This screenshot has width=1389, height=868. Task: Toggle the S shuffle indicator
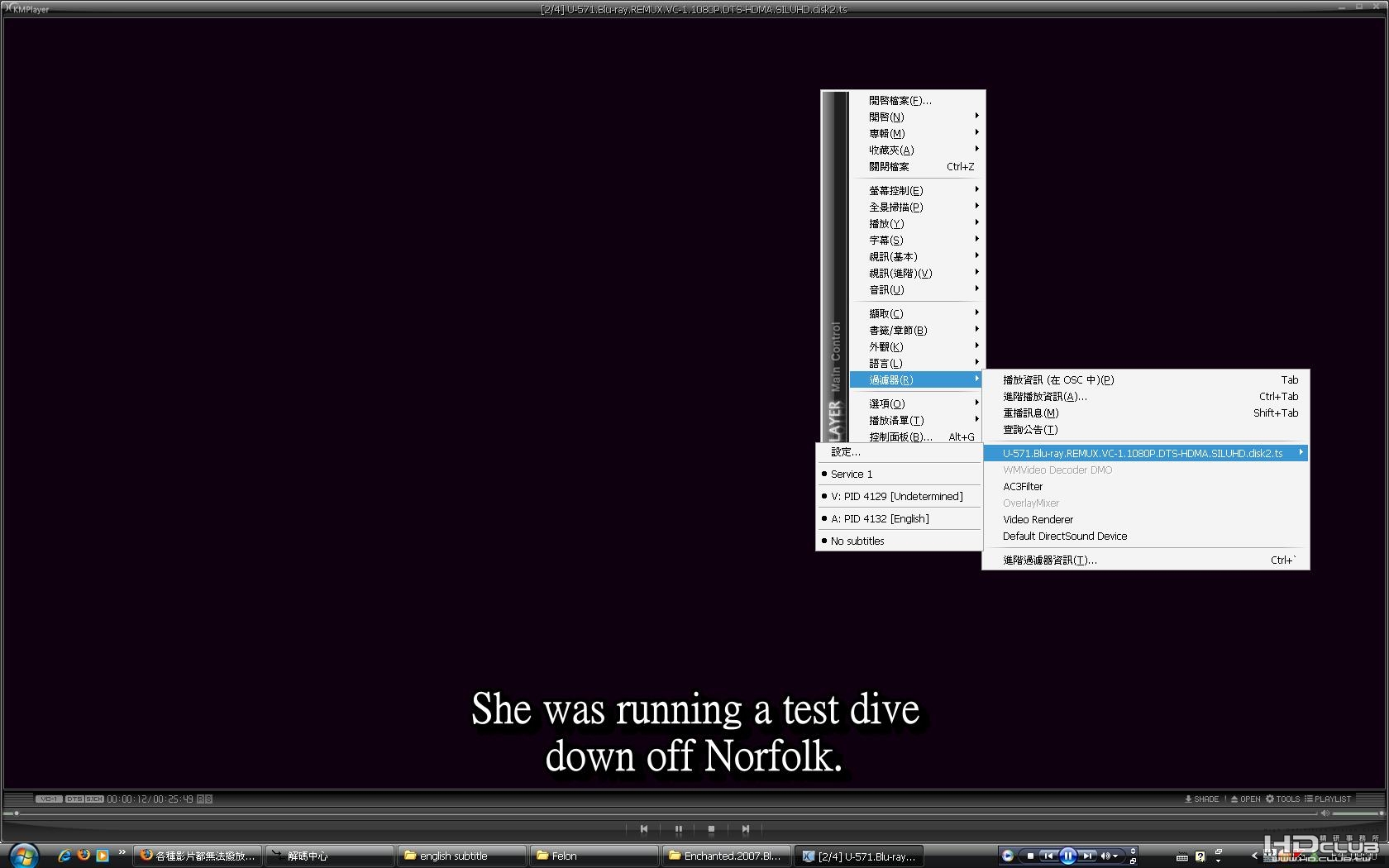click(x=209, y=799)
